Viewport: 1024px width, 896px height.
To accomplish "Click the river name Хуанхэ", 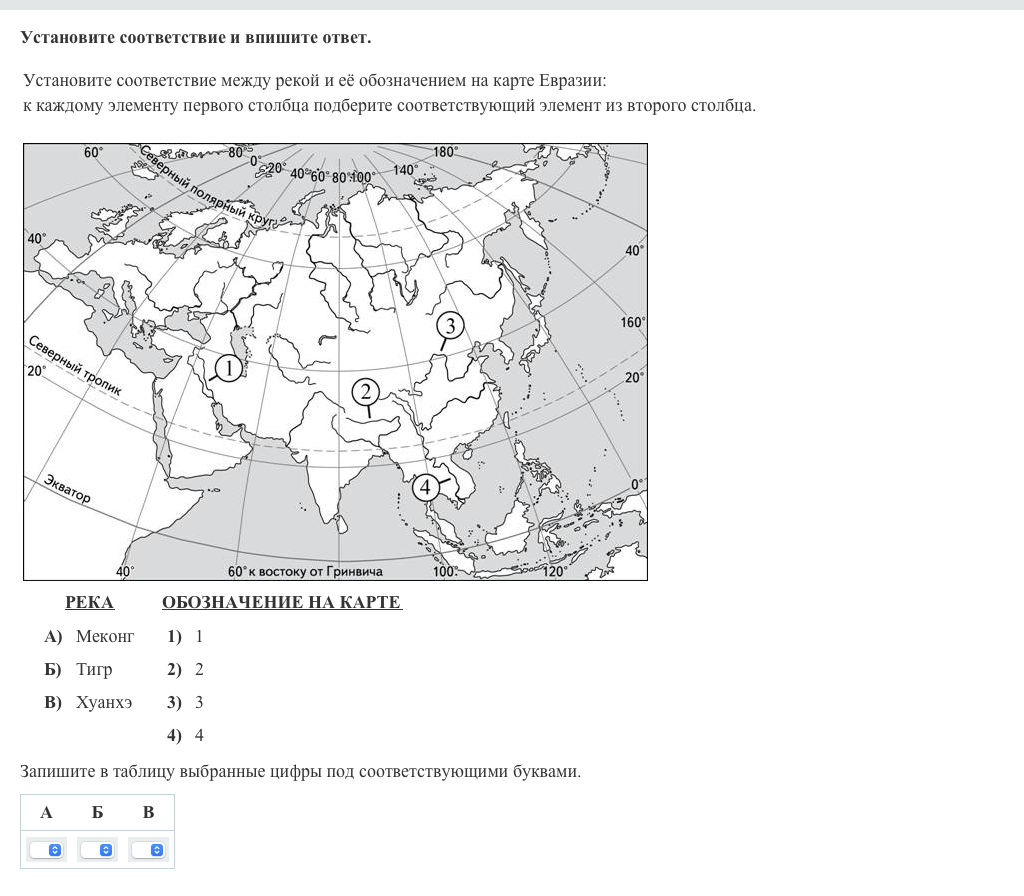I will (x=103, y=702).
